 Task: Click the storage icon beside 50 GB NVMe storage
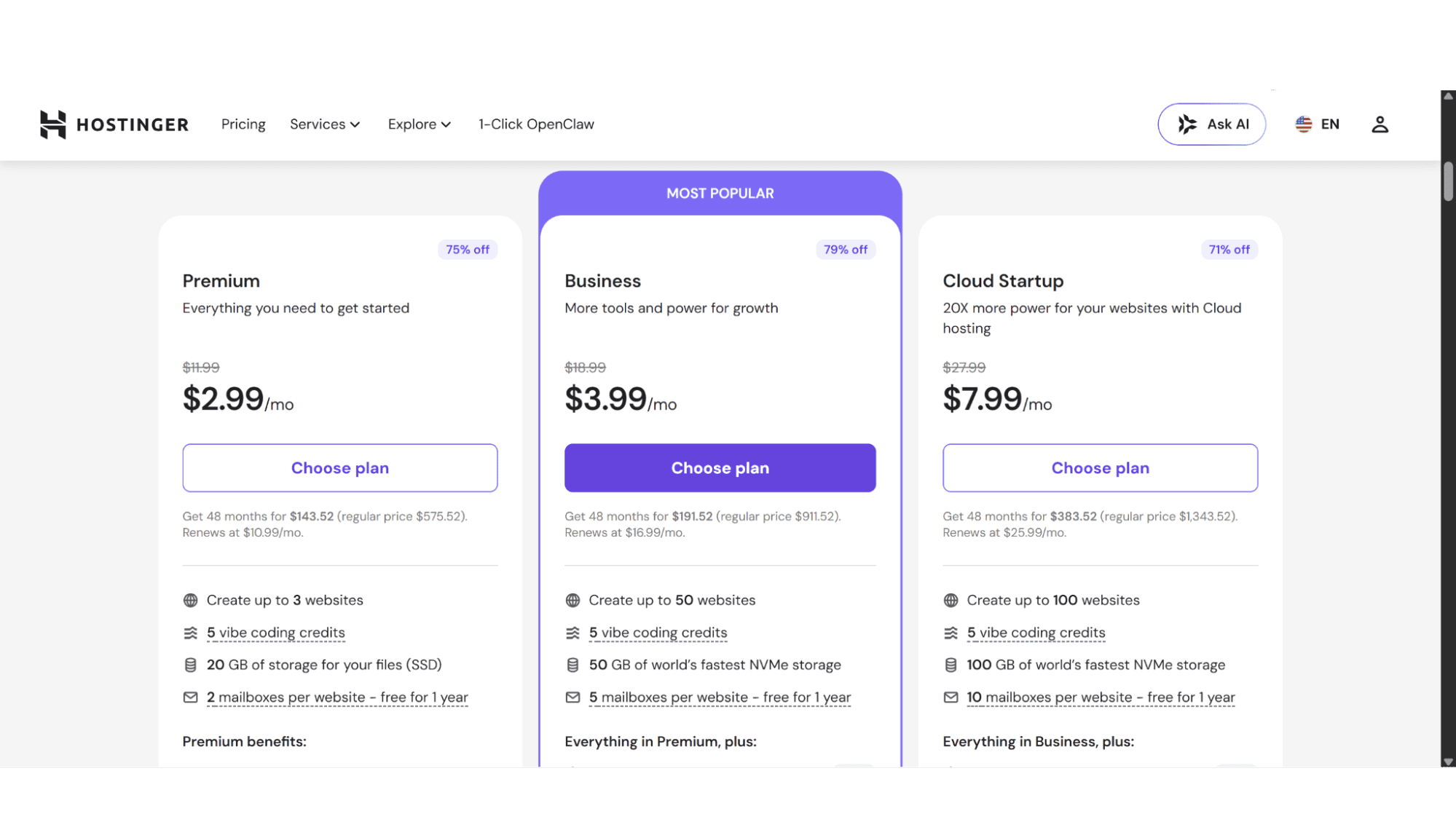[x=572, y=665]
